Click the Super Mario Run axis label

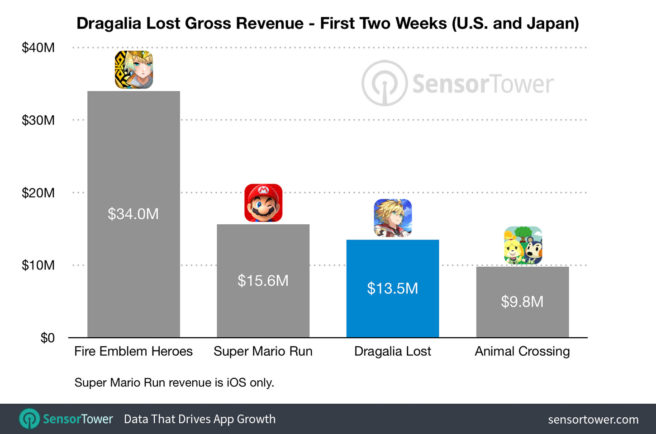click(x=263, y=351)
